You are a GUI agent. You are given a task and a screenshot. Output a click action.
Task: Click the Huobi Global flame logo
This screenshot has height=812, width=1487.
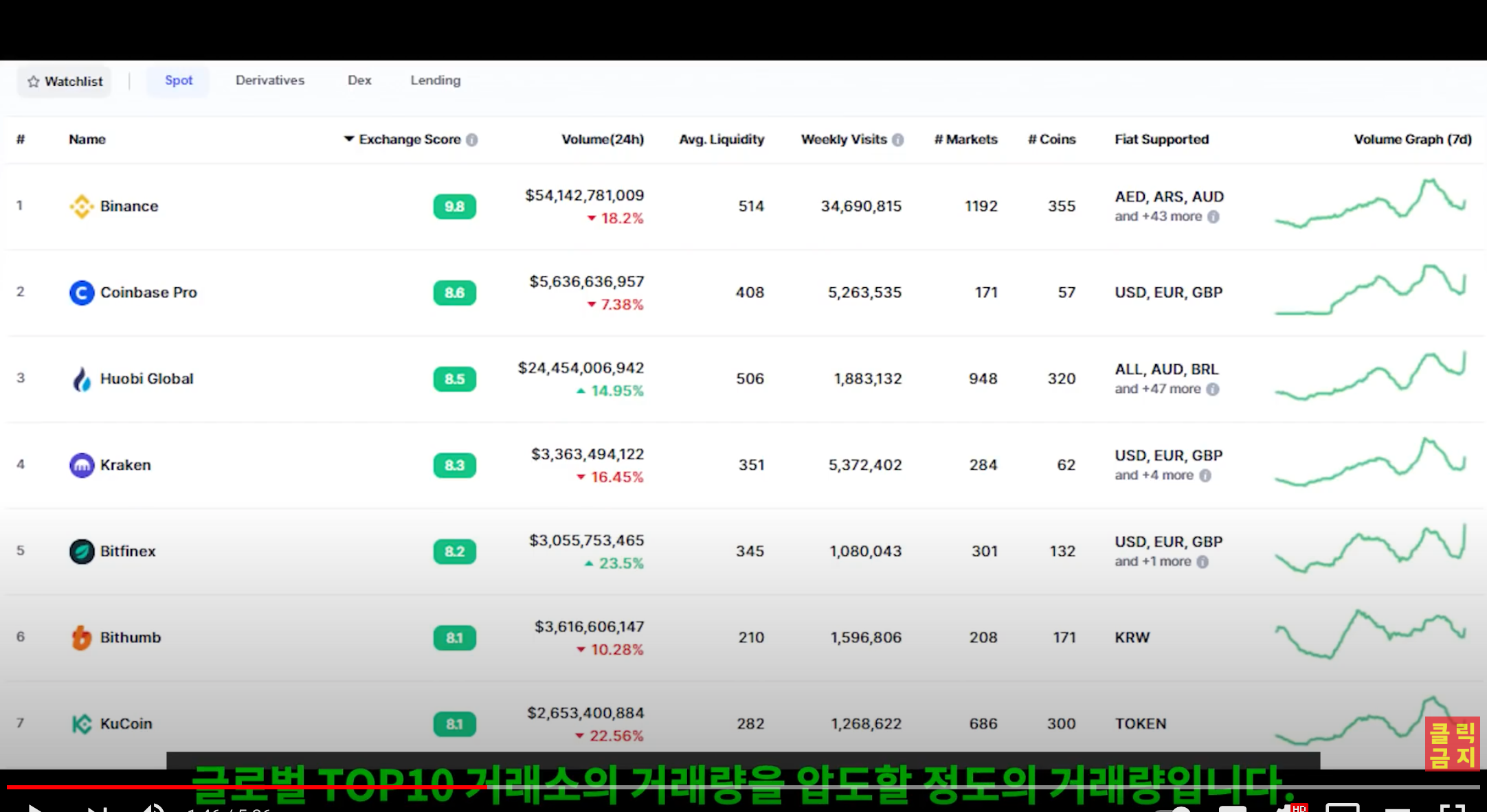click(82, 379)
